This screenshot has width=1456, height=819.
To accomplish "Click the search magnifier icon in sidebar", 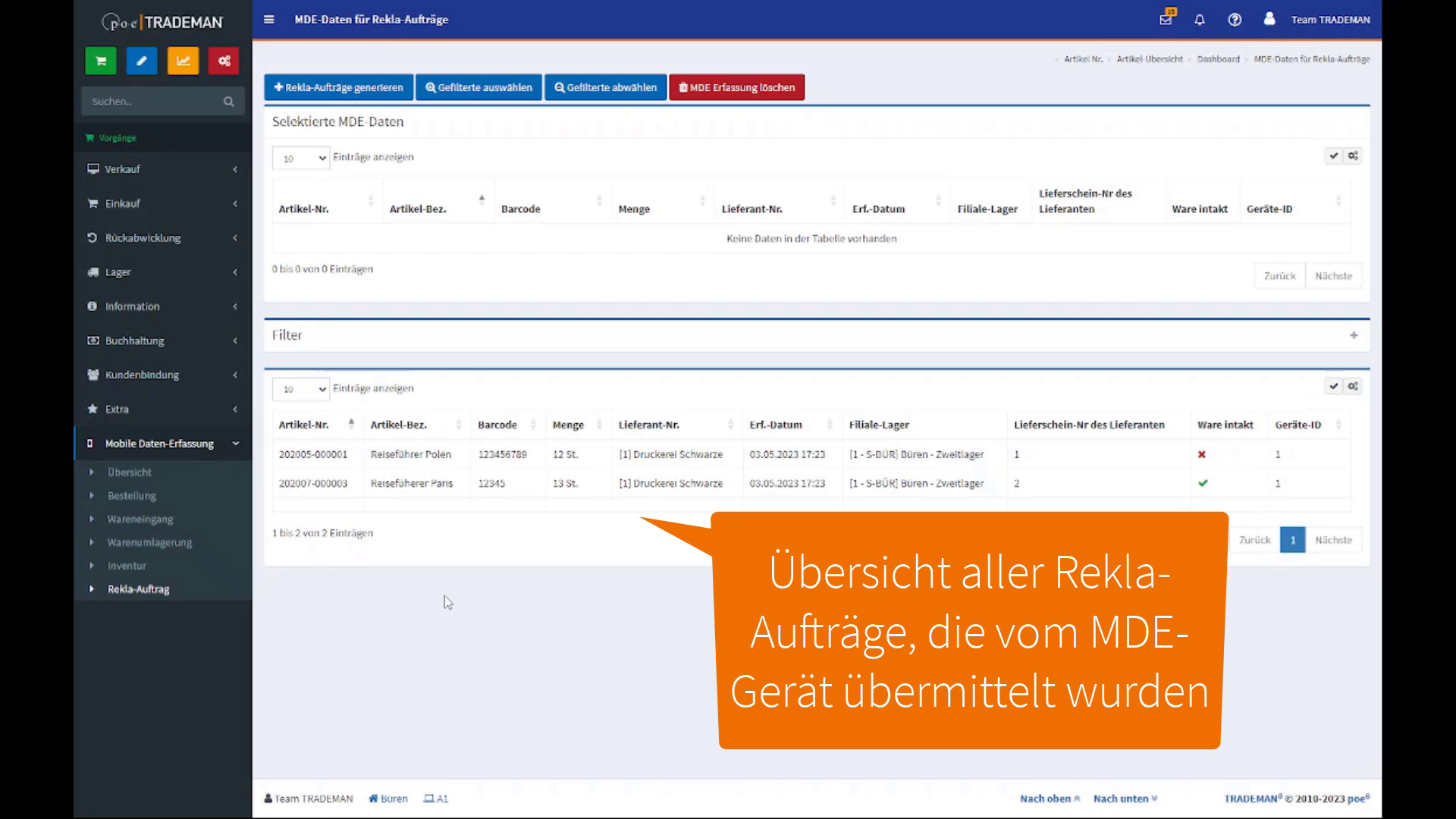I will pyautogui.click(x=228, y=102).
